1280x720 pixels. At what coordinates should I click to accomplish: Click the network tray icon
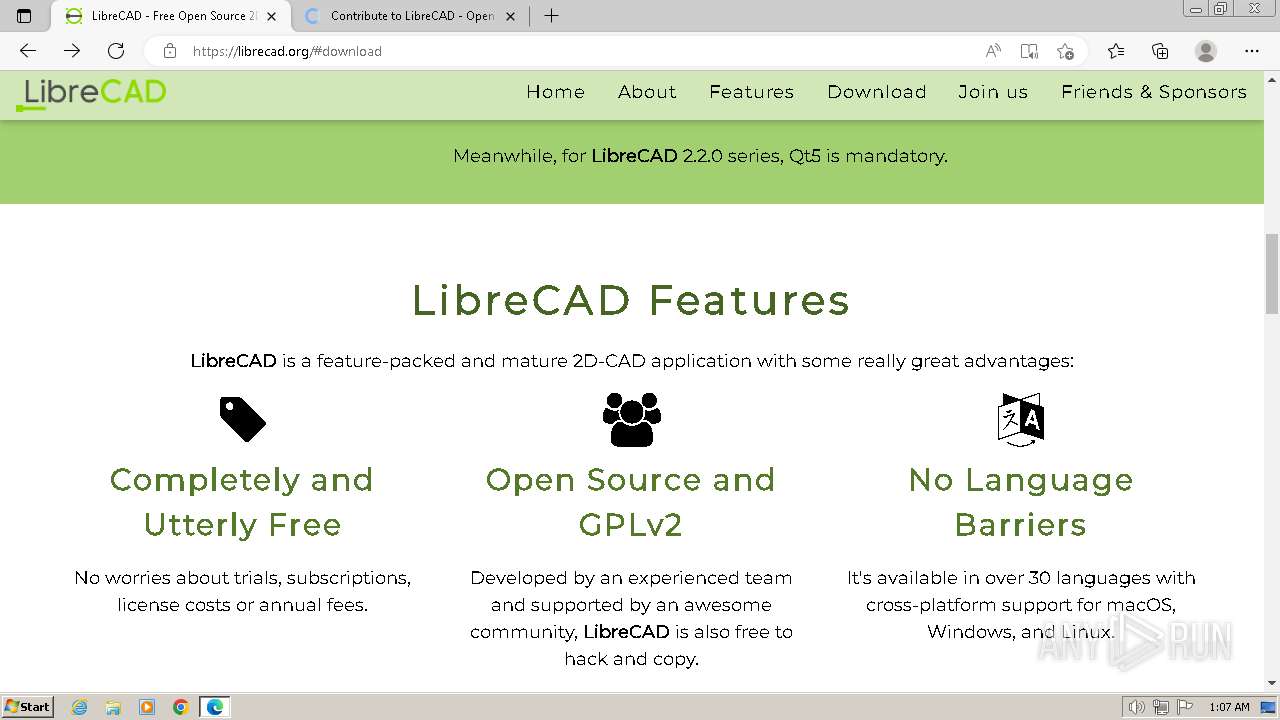click(x=1160, y=707)
